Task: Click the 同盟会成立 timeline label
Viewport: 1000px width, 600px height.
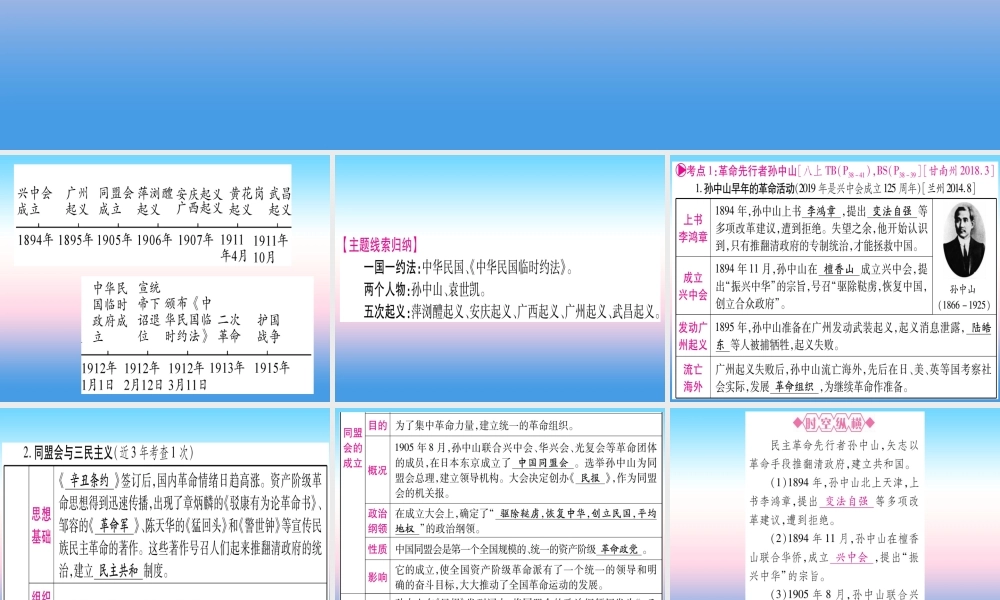Action: pyautogui.click(x=115, y=201)
